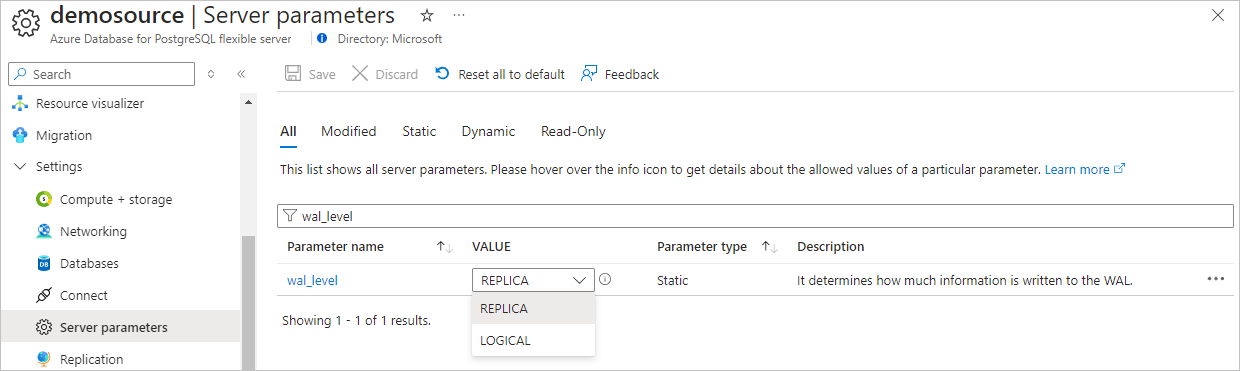Close the Server parameters blade

pos(1217,15)
